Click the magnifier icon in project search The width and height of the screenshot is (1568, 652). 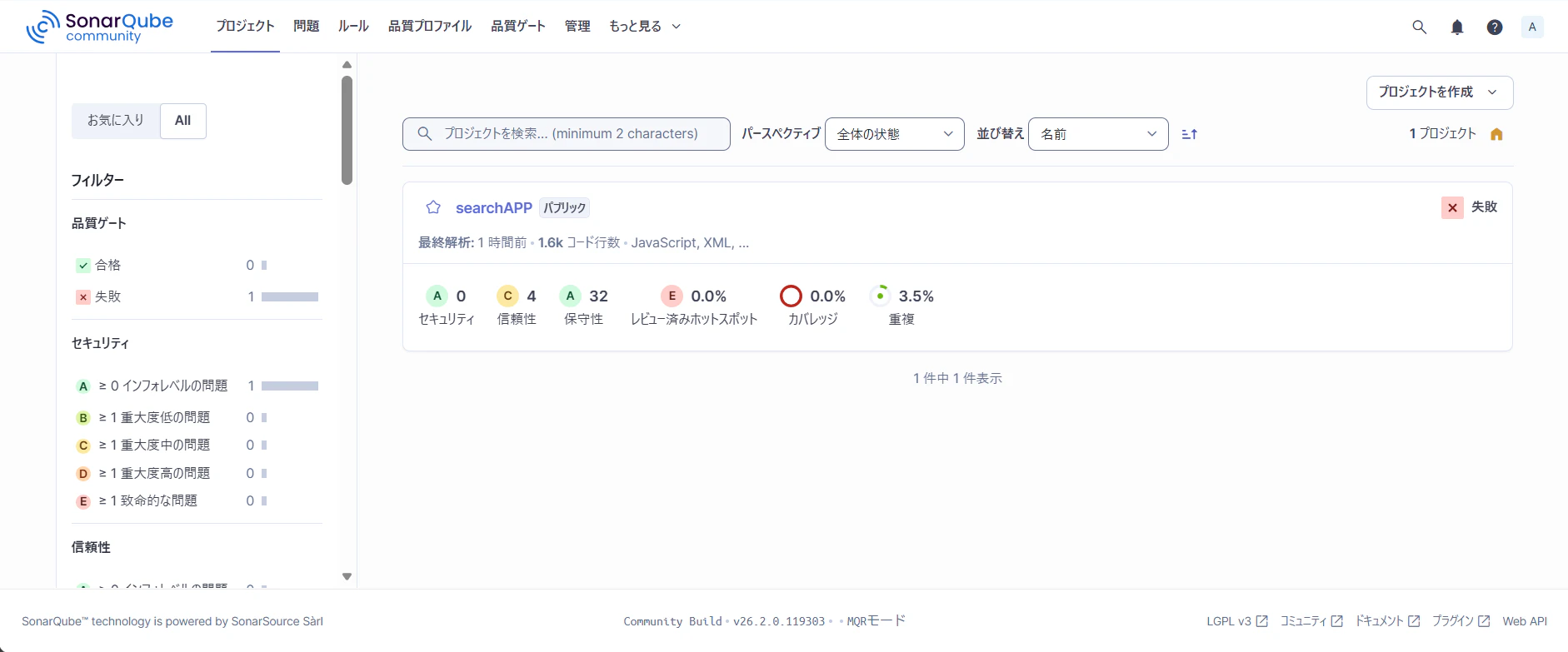click(425, 133)
